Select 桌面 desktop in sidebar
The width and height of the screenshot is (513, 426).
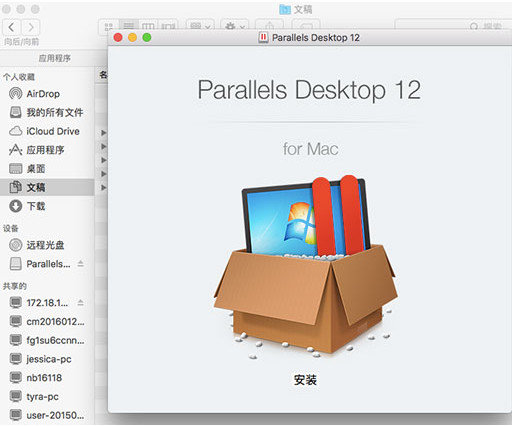(47, 168)
